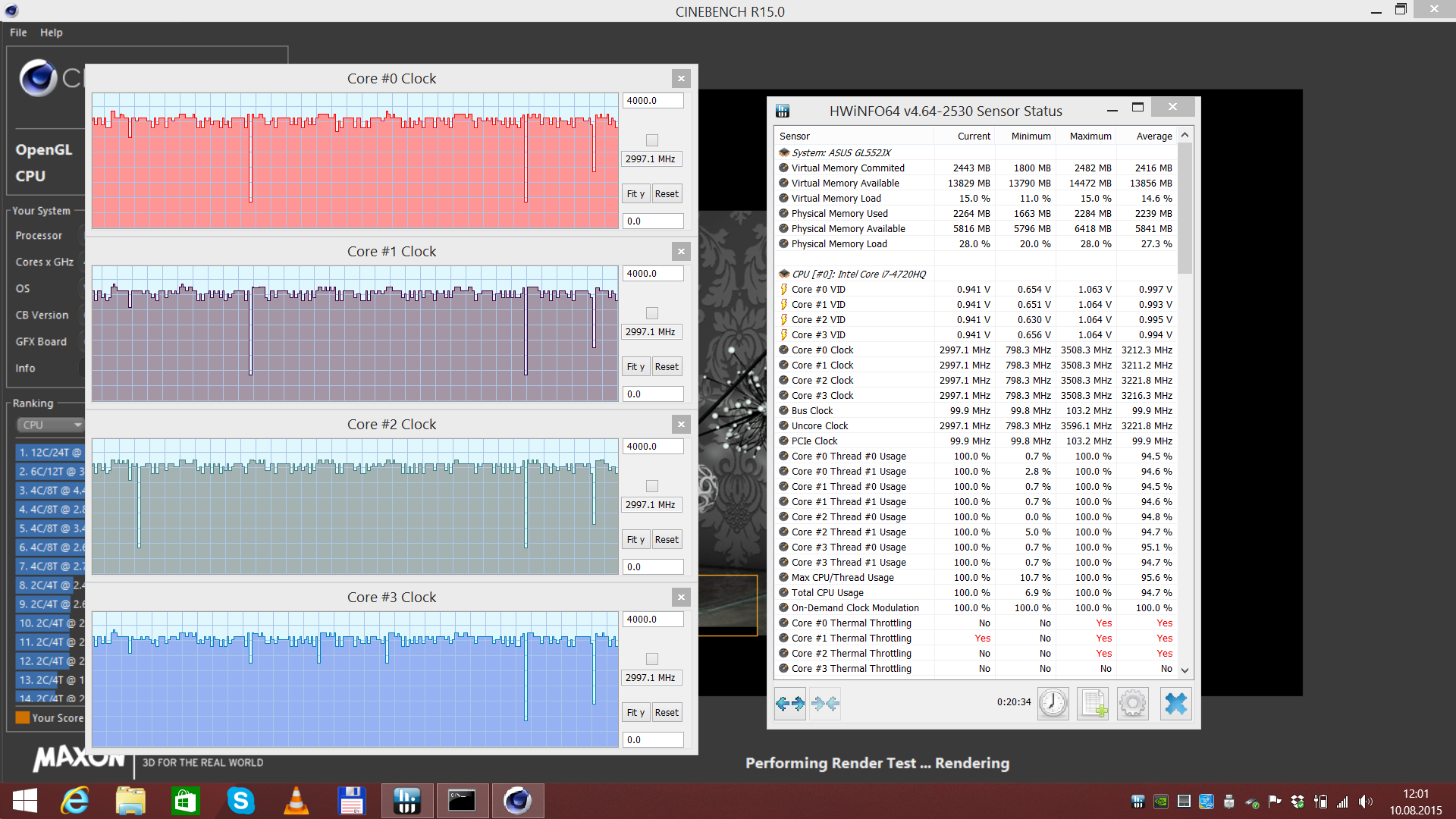The width and height of the screenshot is (1456, 819).
Task: Select the Core #0 Clock sensor row
Action: (x=976, y=350)
